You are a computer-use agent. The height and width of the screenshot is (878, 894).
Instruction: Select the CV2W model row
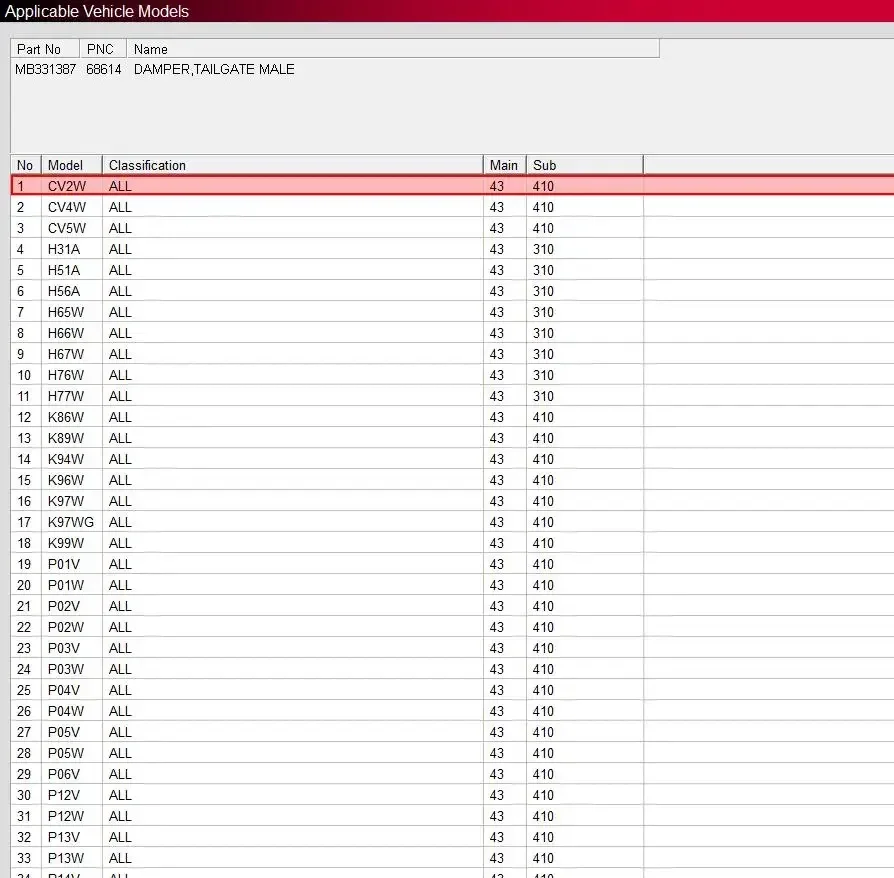453,186
